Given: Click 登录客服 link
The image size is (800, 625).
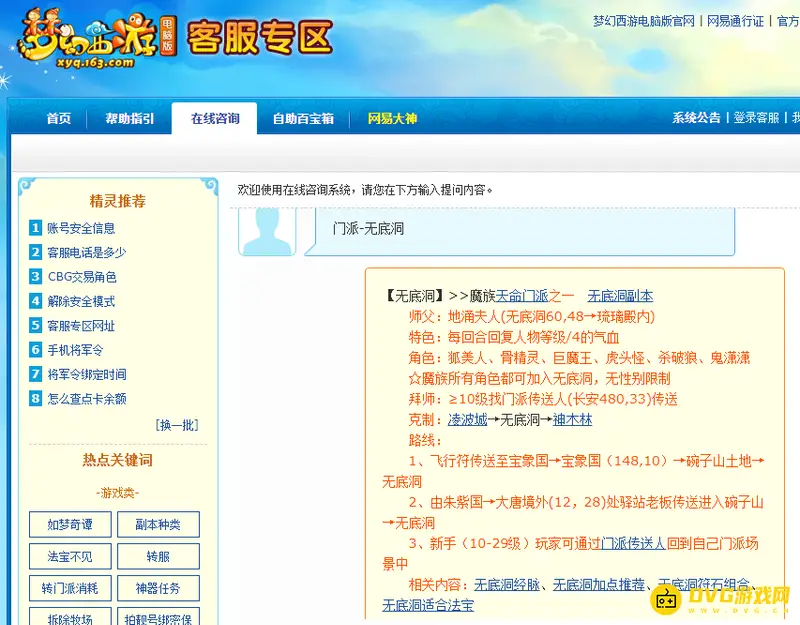Looking at the screenshot, I should point(756,118).
